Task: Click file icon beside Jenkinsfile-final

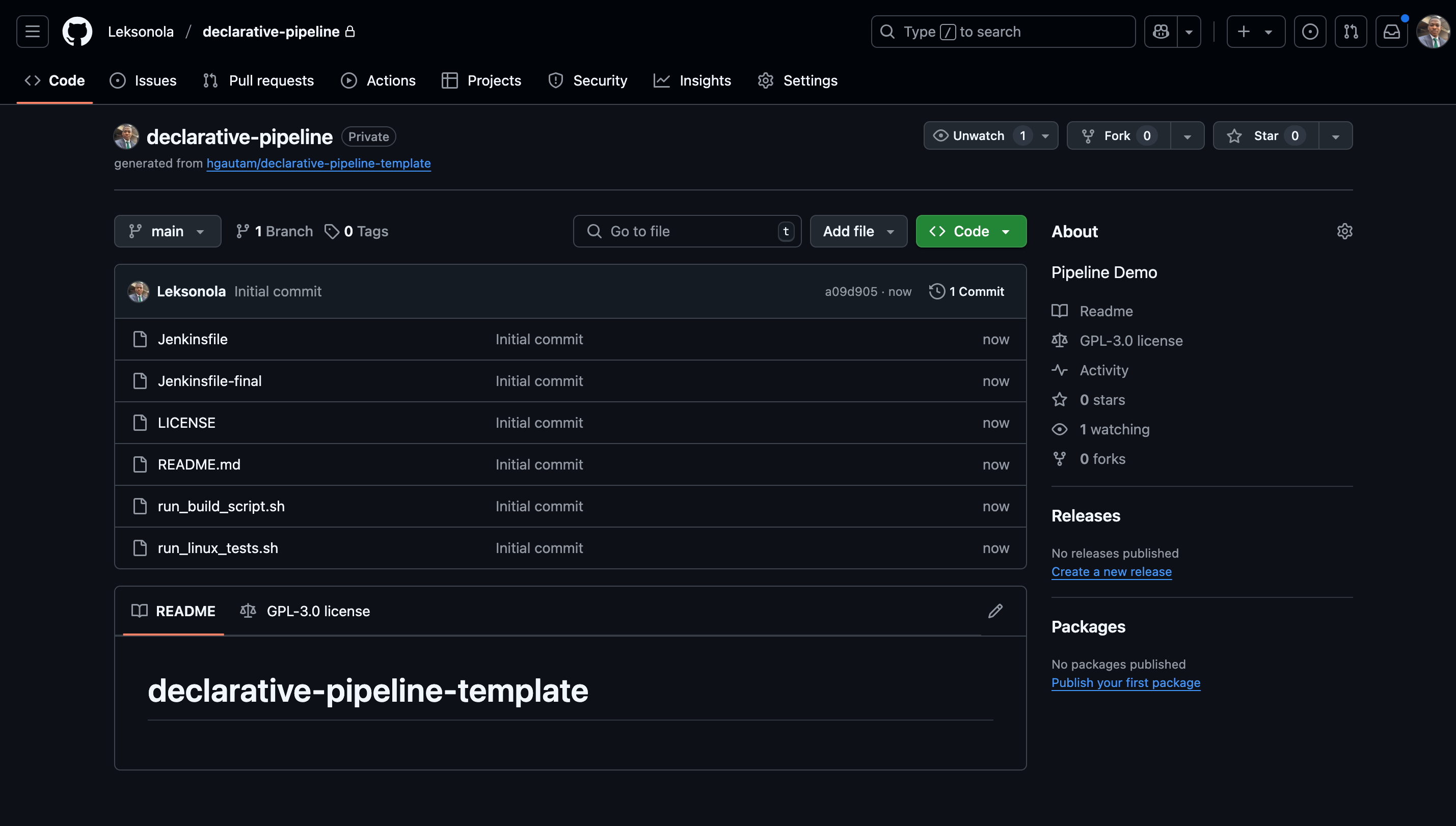Action: click(140, 381)
